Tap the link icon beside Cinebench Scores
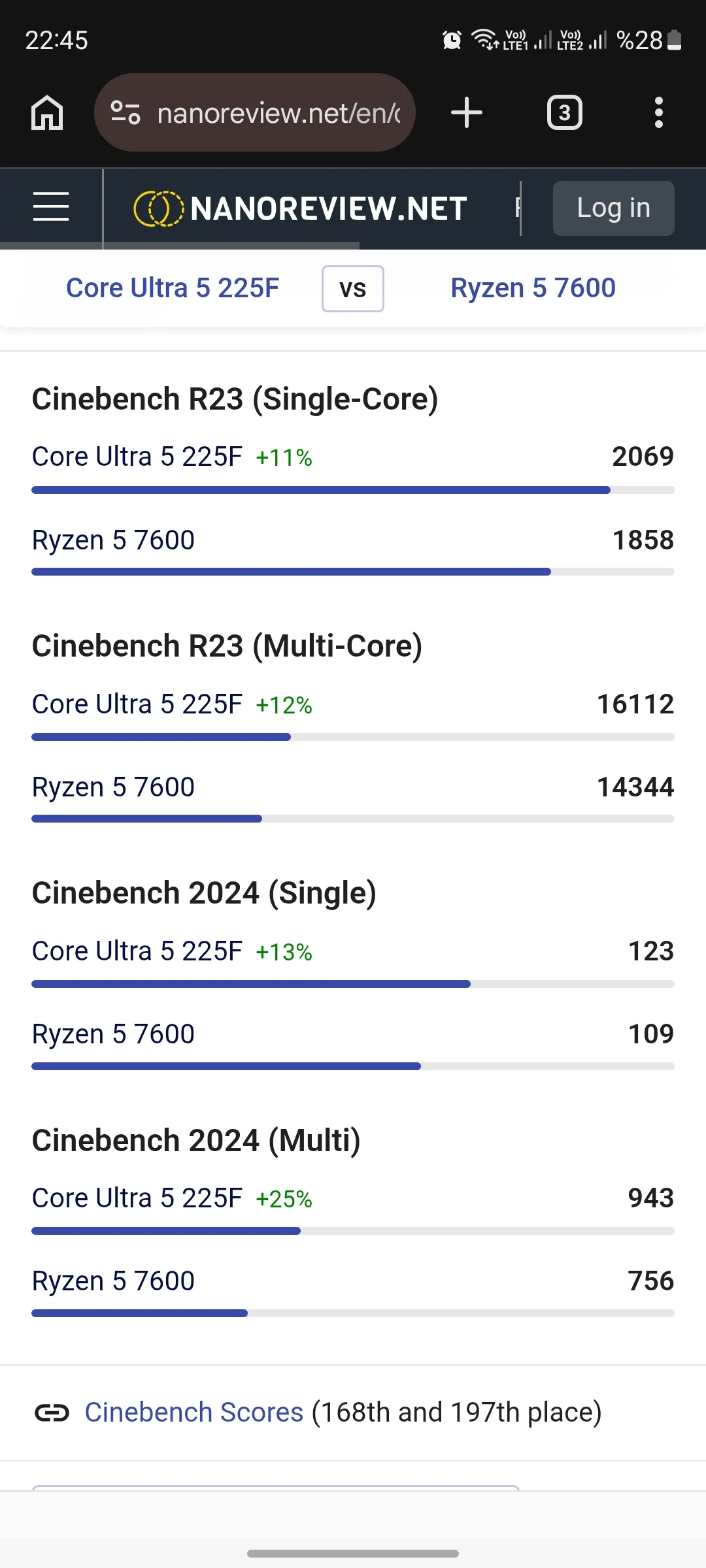 [52, 1413]
